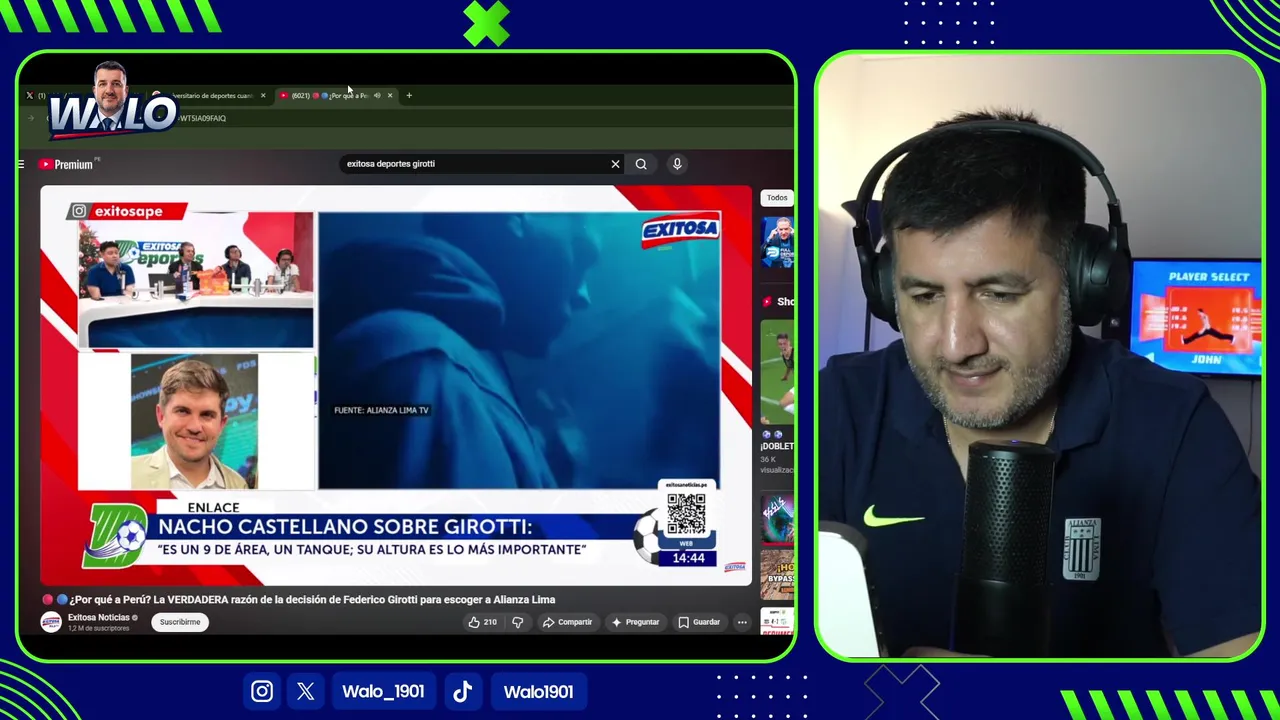Switch to the 'deportes' browser tab
Screen dimensions: 1280x720
(x=212, y=95)
